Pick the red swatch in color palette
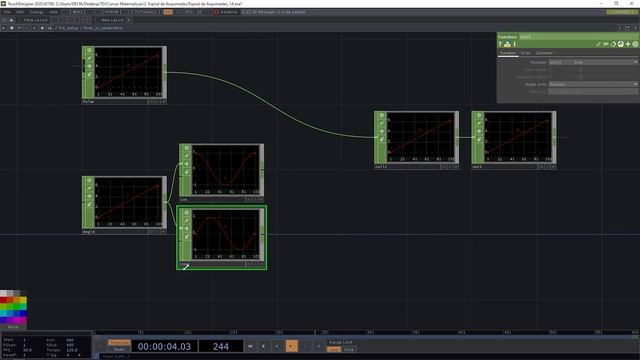640x360 pixels. (x=3, y=300)
